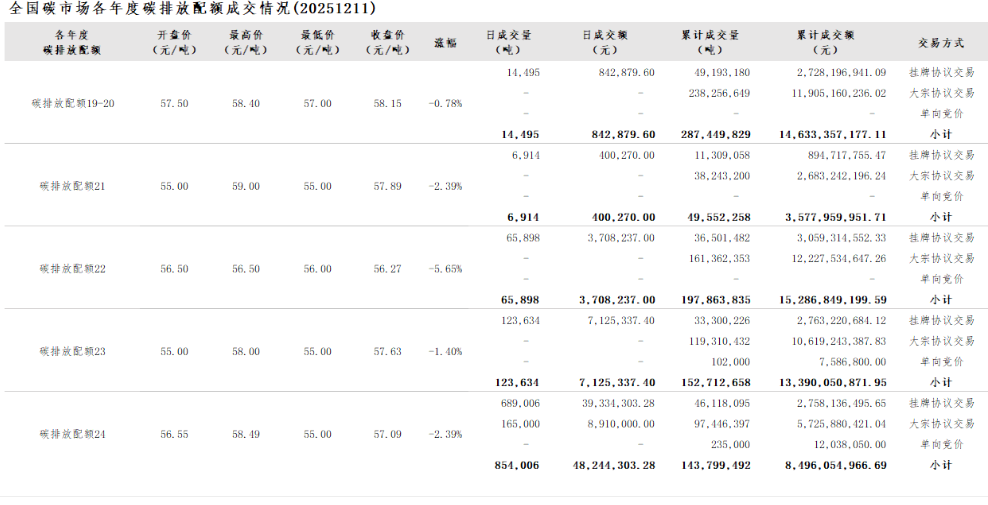This screenshot has width=988, height=505.
Task: Click the 交易方式 column header
Action: click(940, 43)
